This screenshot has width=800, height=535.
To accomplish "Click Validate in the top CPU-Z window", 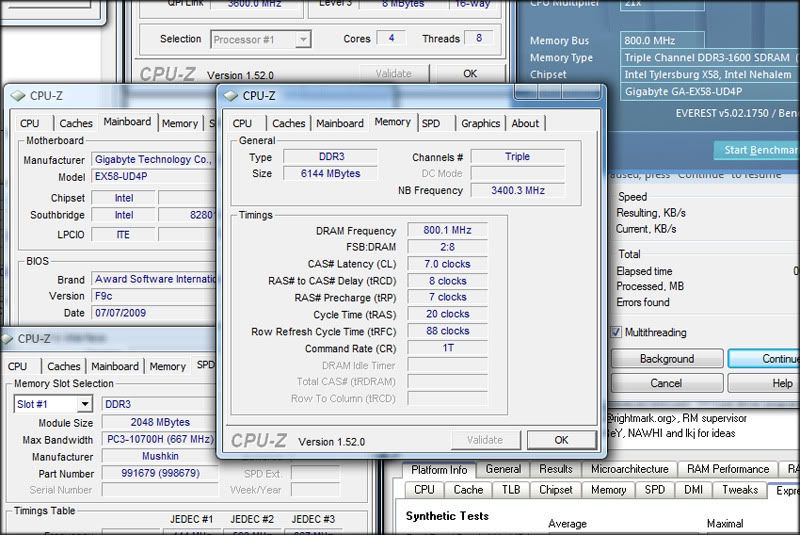I will (394, 73).
